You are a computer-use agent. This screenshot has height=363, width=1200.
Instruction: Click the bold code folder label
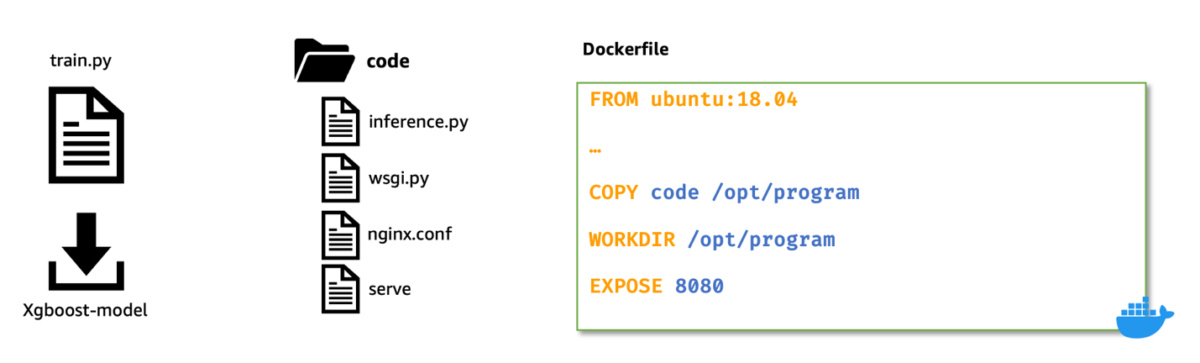click(388, 61)
